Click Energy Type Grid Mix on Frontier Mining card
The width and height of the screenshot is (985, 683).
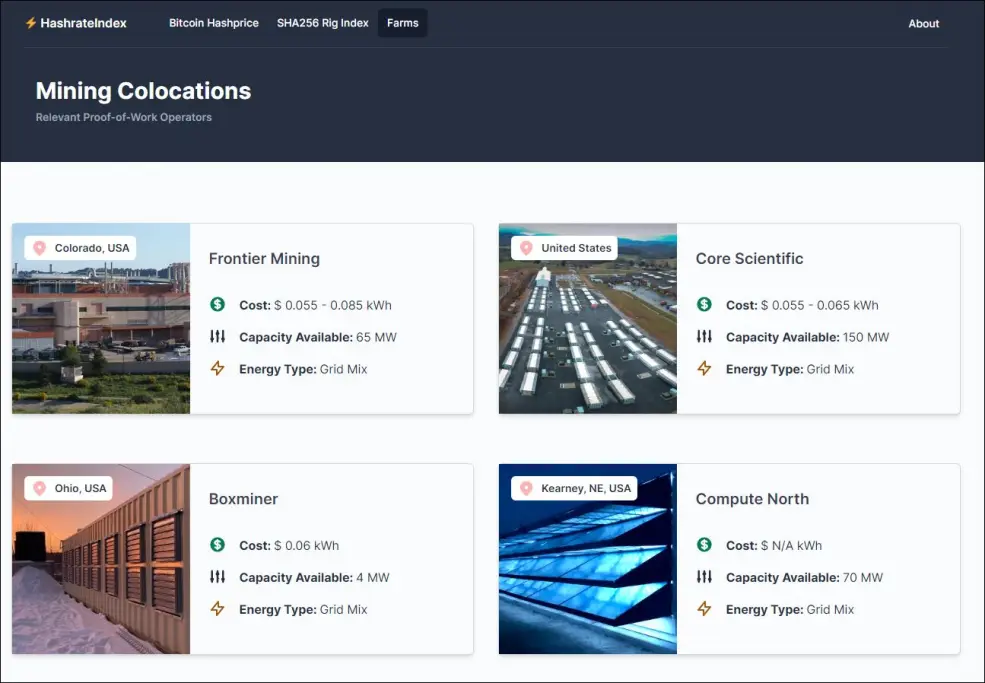coord(303,369)
